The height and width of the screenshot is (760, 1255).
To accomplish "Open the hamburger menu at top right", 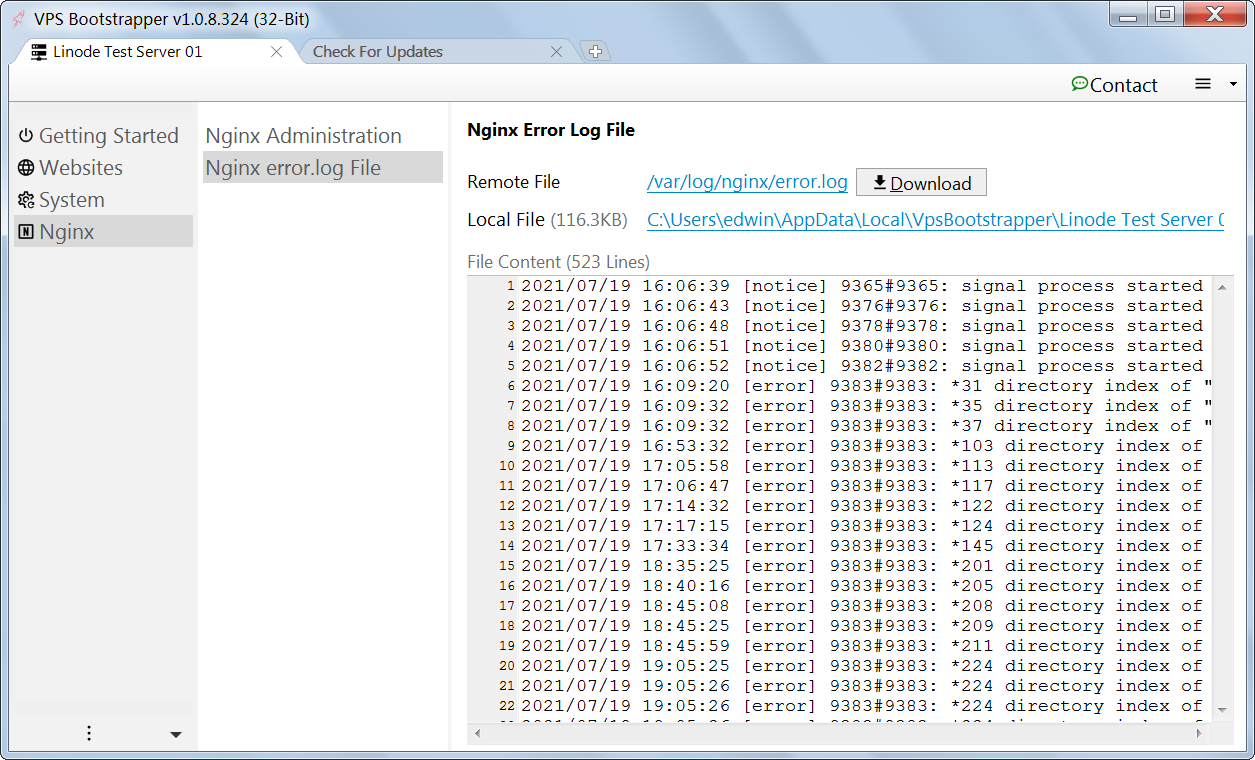I will coord(1202,84).
